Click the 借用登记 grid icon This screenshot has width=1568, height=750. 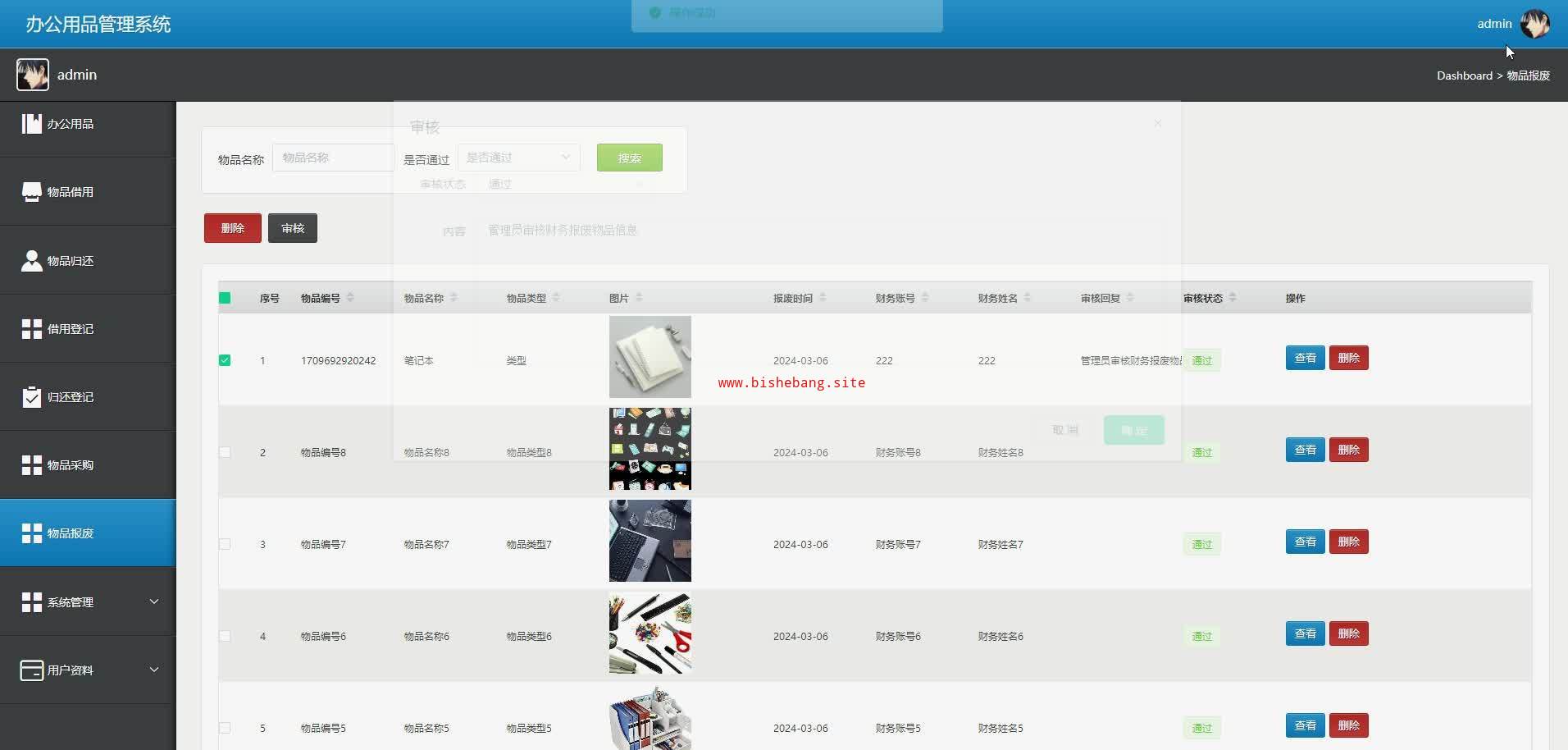click(x=31, y=329)
